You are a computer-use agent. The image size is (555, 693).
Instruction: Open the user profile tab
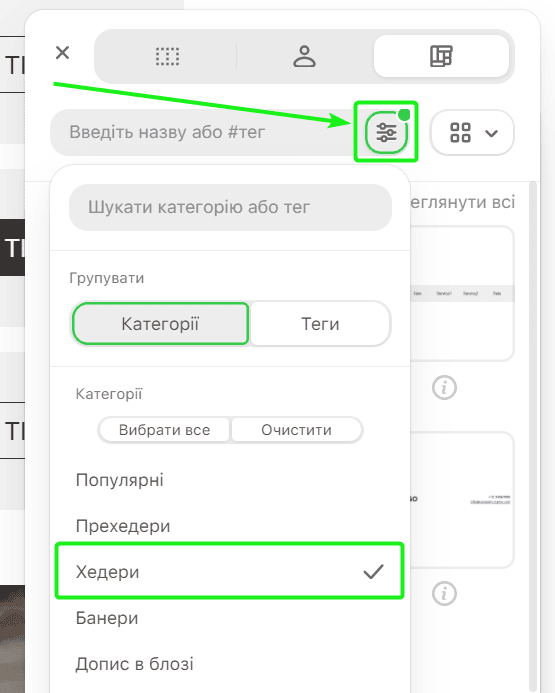pos(304,57)
